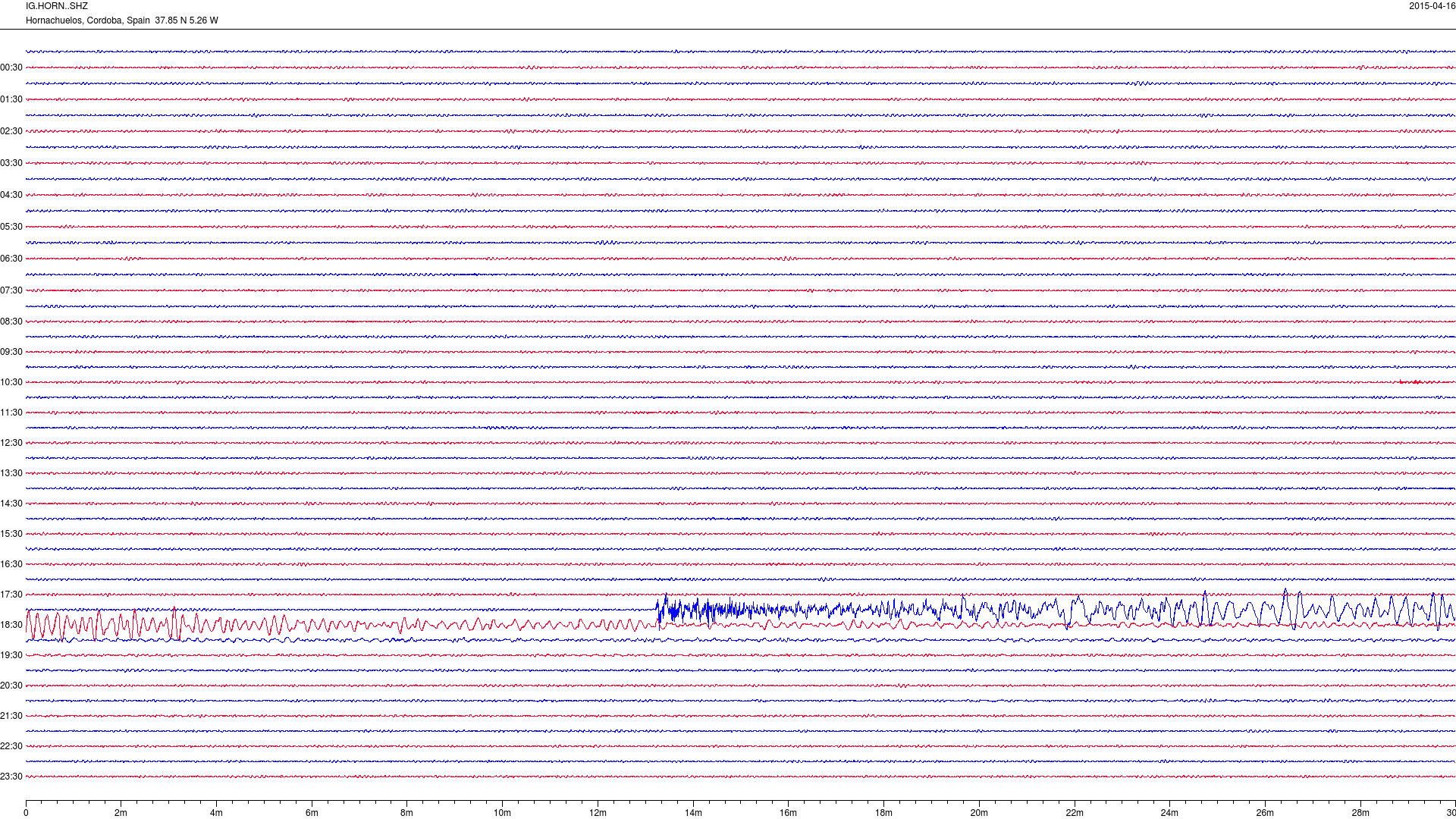Viewport: 1456px width, 819px height.
Task: Select the 08:30 time label
Action: pyautogui.click(x=11, y=322)
